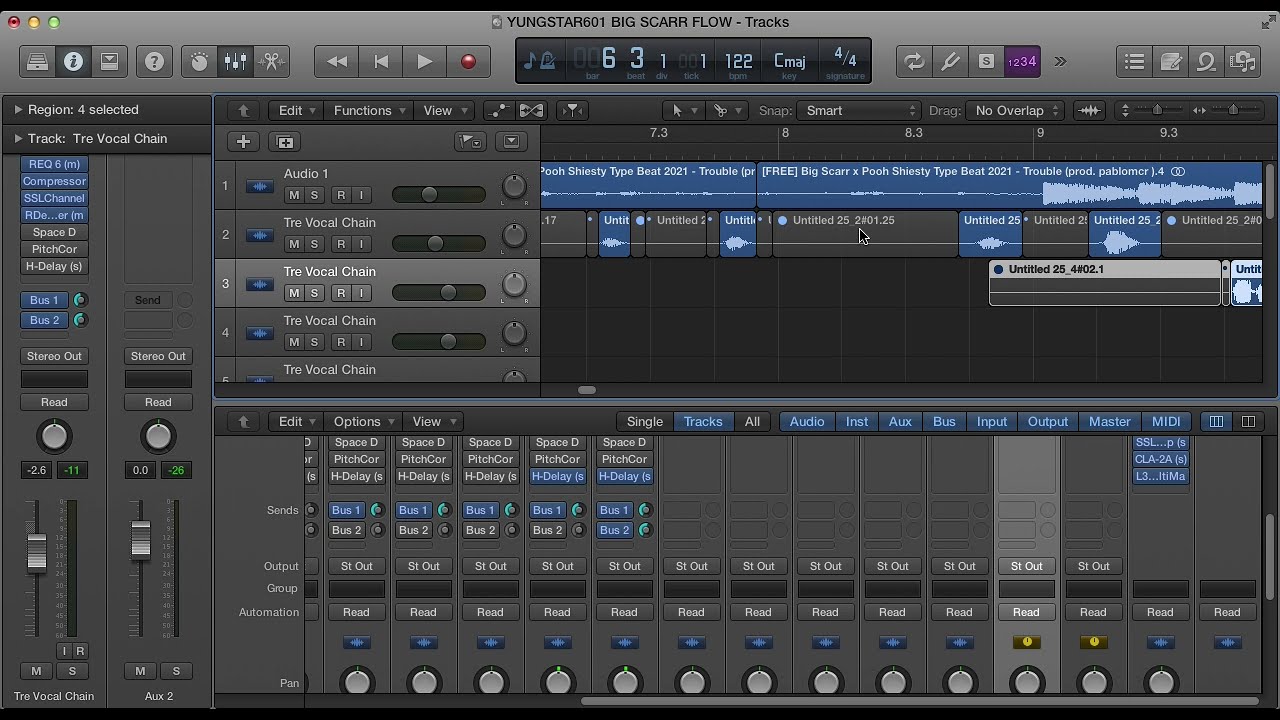
Task: Solo the Audio 1 track
Action: click(314, 195)
